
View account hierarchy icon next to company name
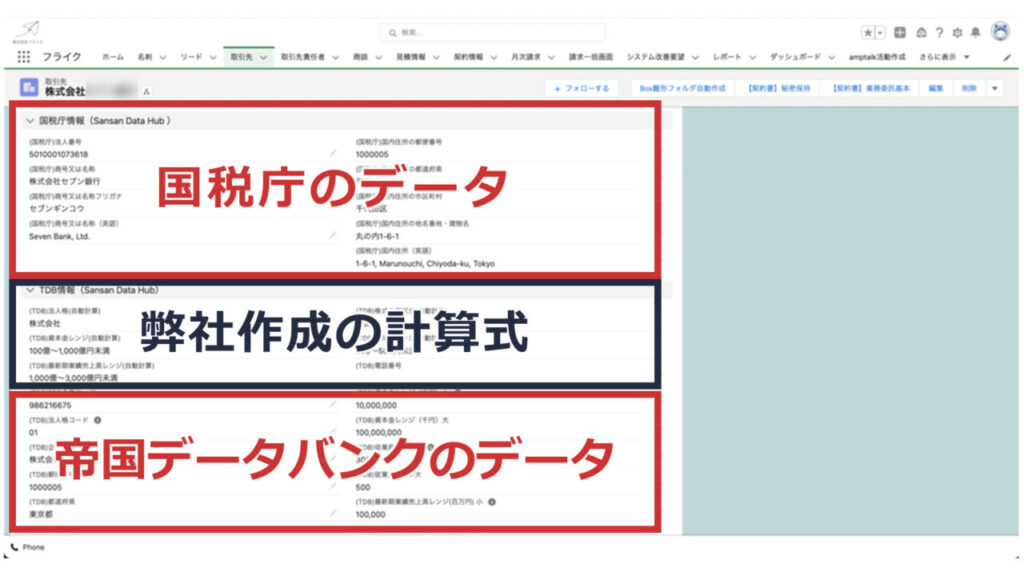click(146, 91)
